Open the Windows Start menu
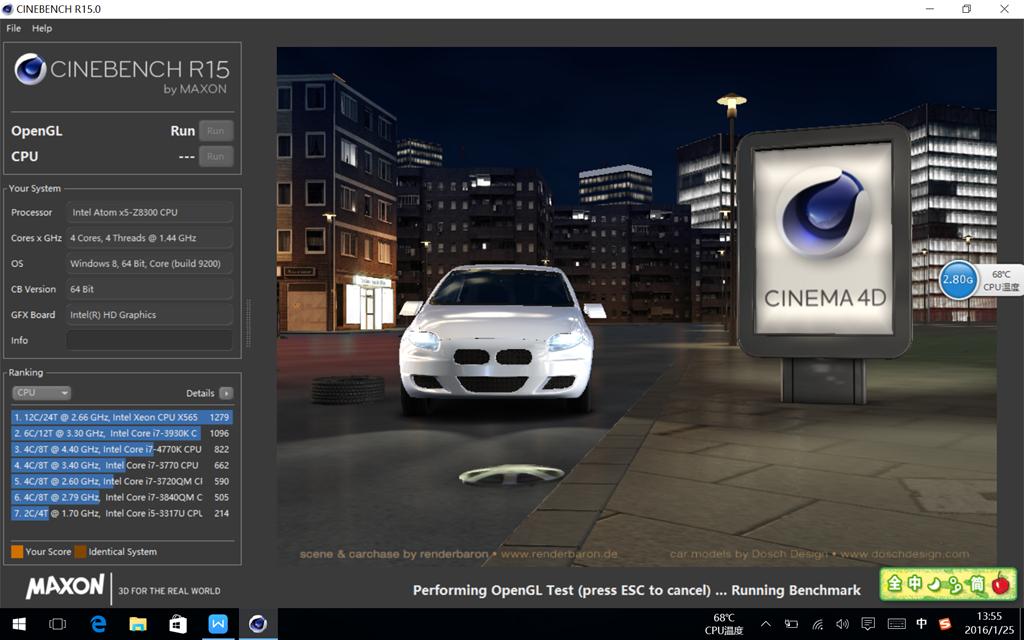 [x=17, y=624]
